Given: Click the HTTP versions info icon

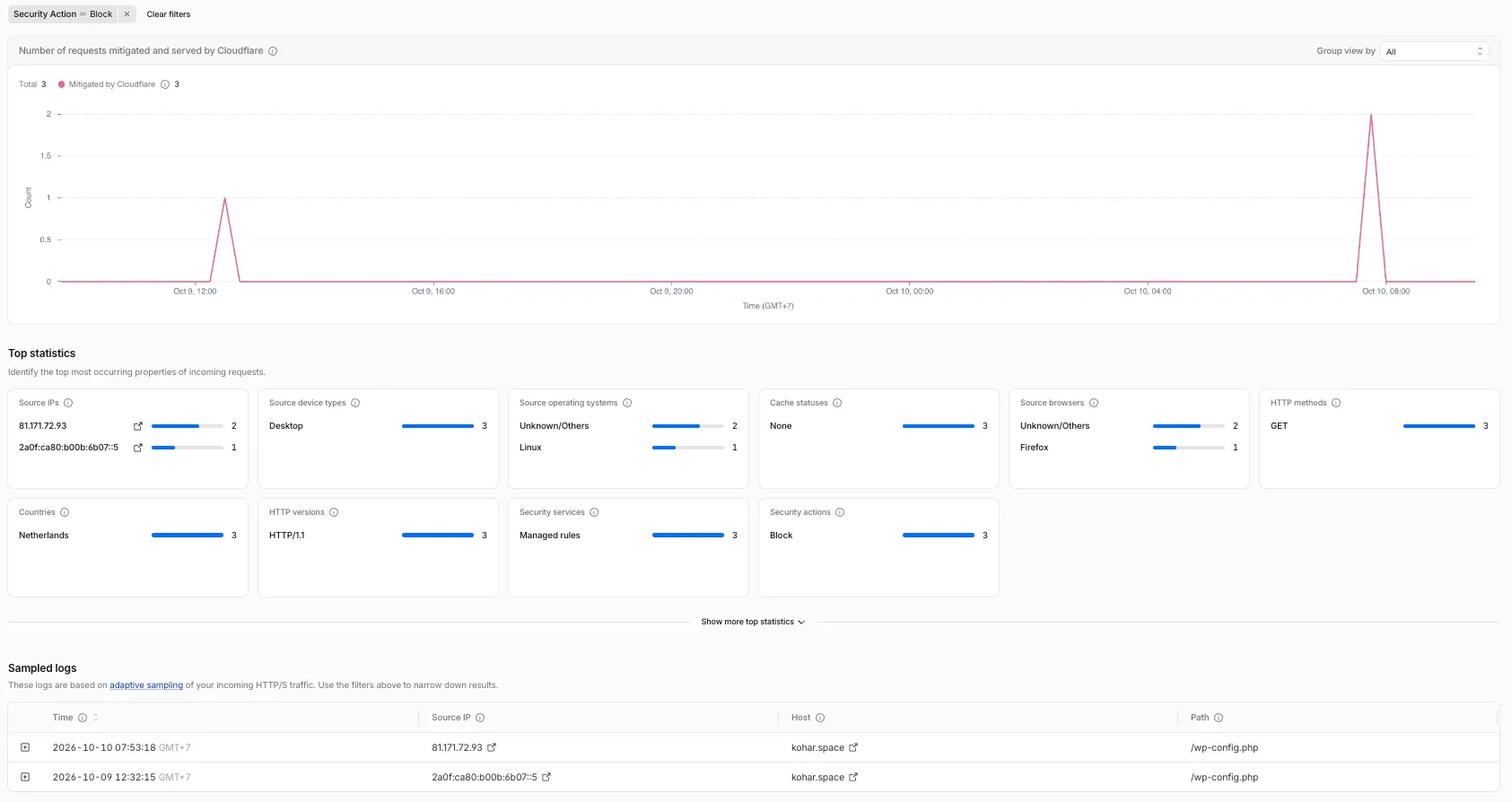Looking at the screenshot, I should coord(334,512).
